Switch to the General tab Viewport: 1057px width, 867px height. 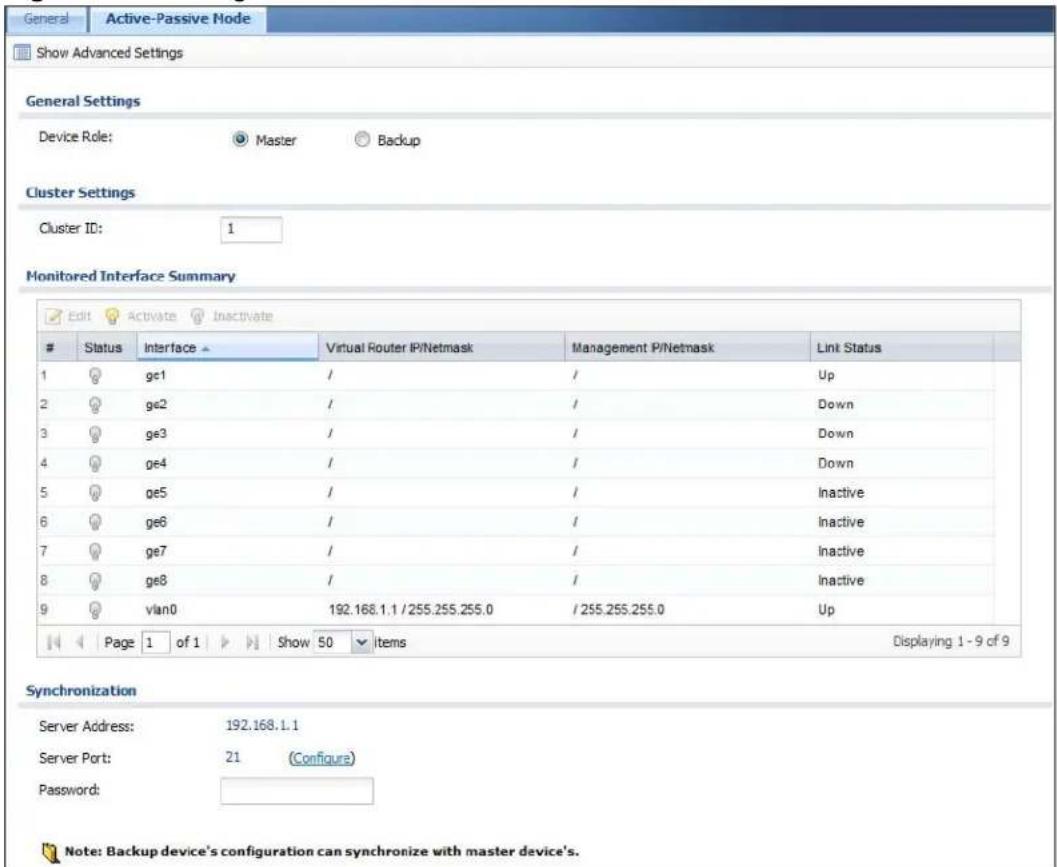pos(46,19)
